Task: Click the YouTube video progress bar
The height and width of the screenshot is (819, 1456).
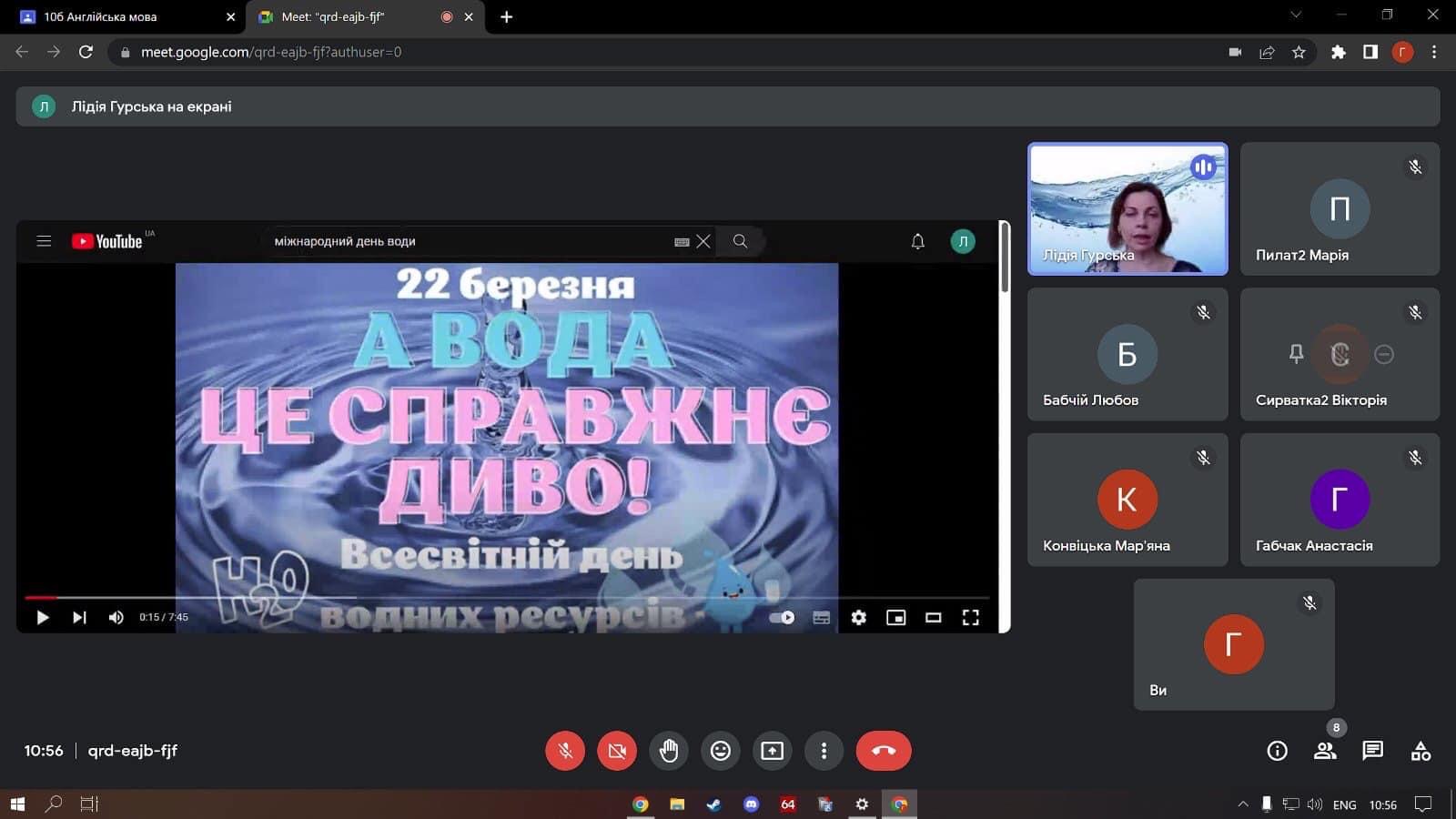Action: pos(508,598)
